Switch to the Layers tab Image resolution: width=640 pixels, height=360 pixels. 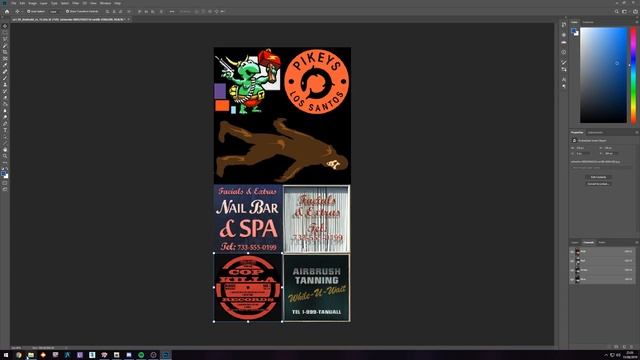(x=575, y=242)
